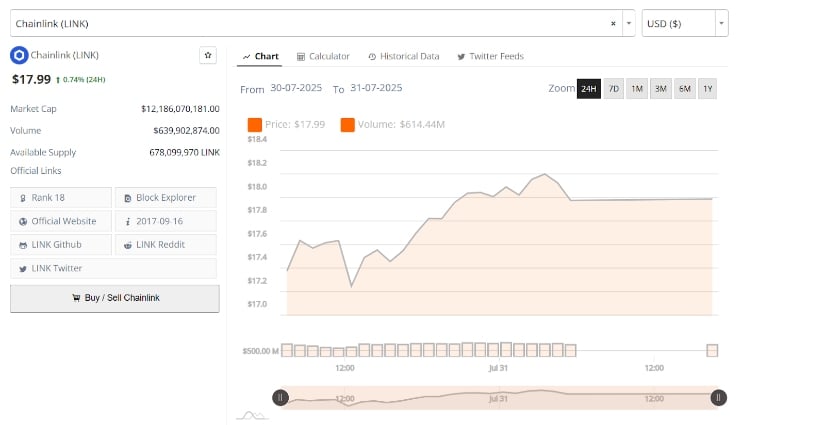Click the left range navigator handle

280,398
